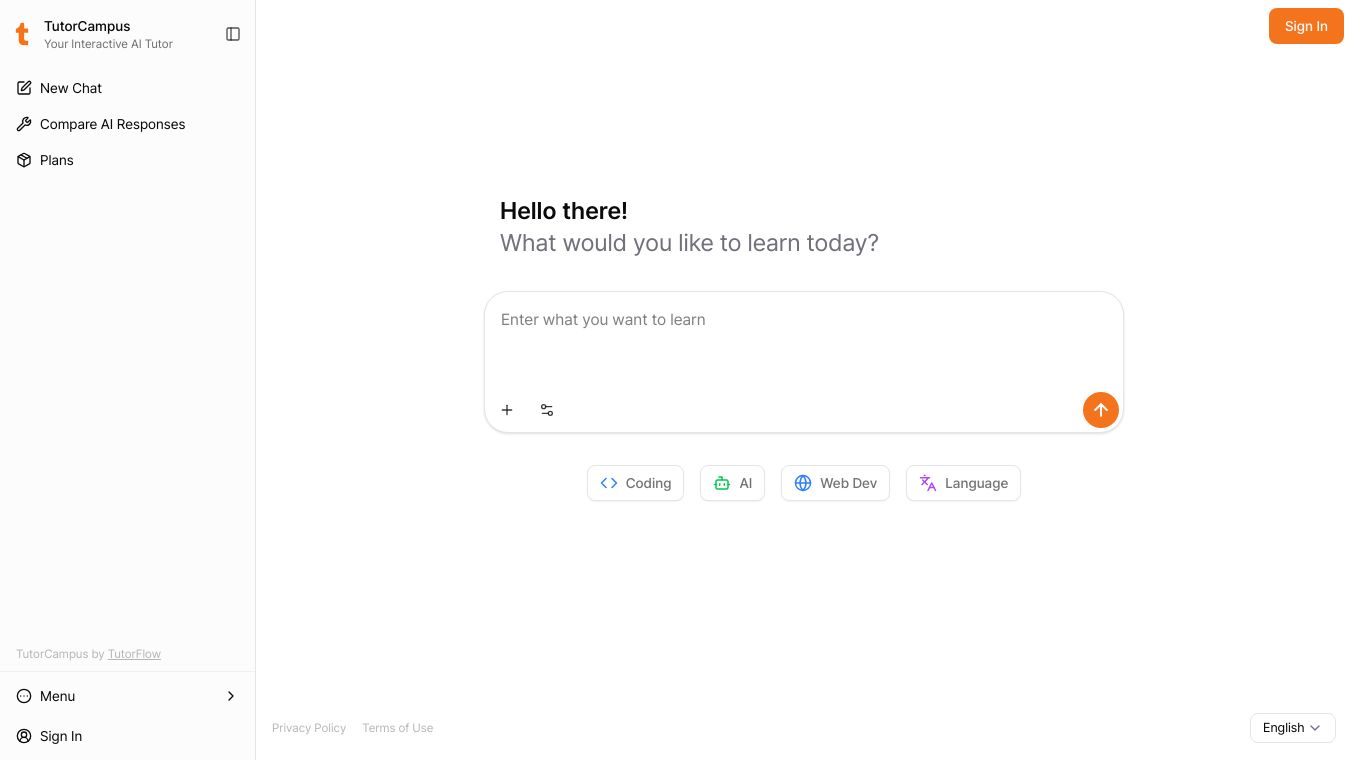1352x760 pixels.
Task: Choose the Web Dev suggestion chip
Action: coord(835,483)
